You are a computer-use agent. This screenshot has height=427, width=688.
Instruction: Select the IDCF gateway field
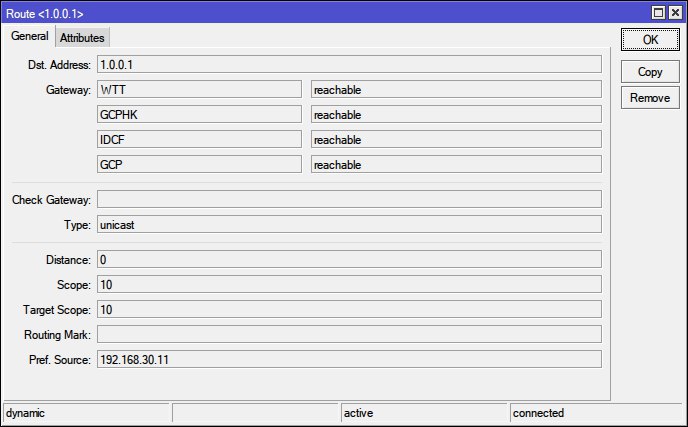(199, 139)
